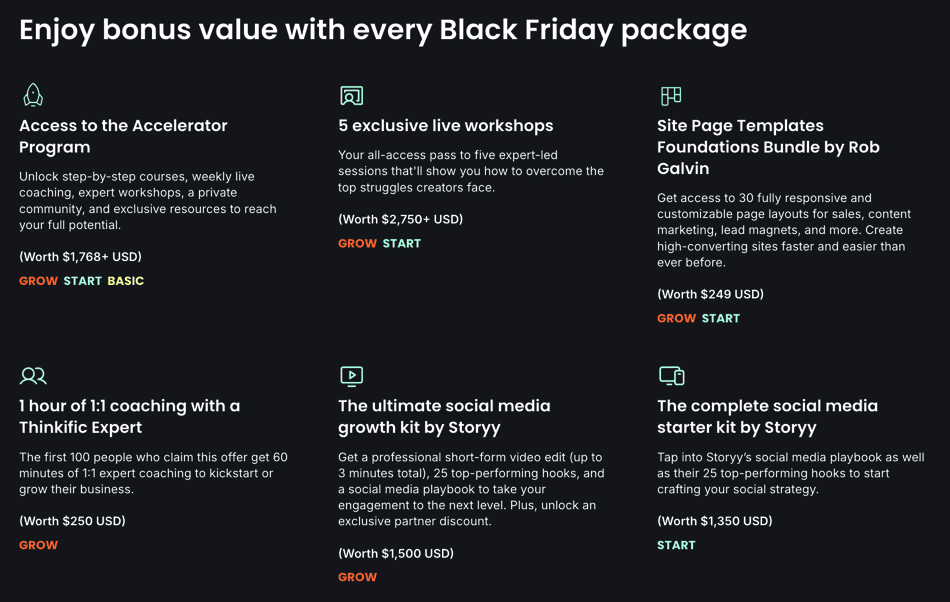This screenshot has height=602, width=950.
Task: Click START tag under live workshops
Action: (x=402, y=243)
